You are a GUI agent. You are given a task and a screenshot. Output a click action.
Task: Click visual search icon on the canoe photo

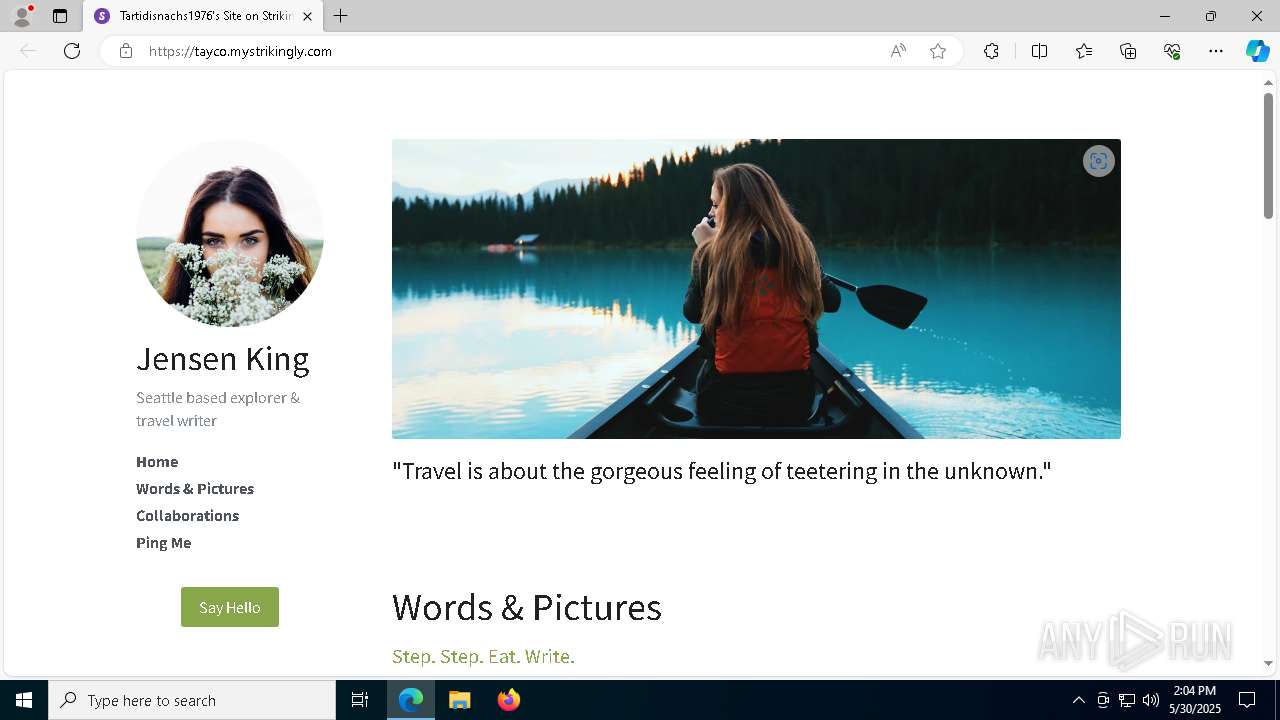pos(1099,161)
